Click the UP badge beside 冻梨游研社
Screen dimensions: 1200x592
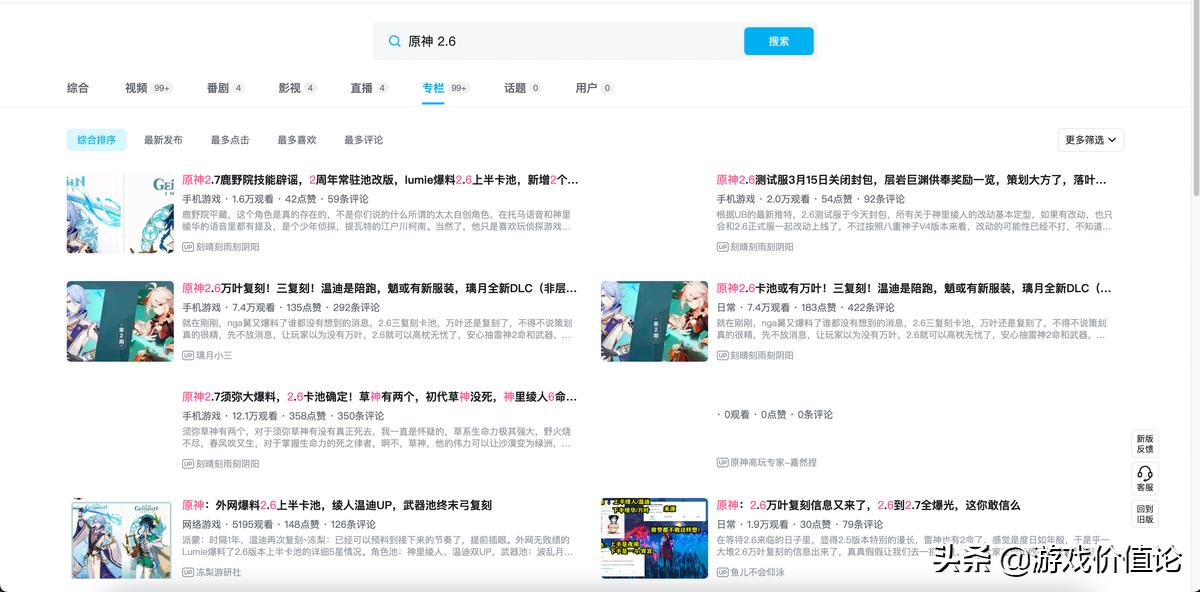point(186,572)
